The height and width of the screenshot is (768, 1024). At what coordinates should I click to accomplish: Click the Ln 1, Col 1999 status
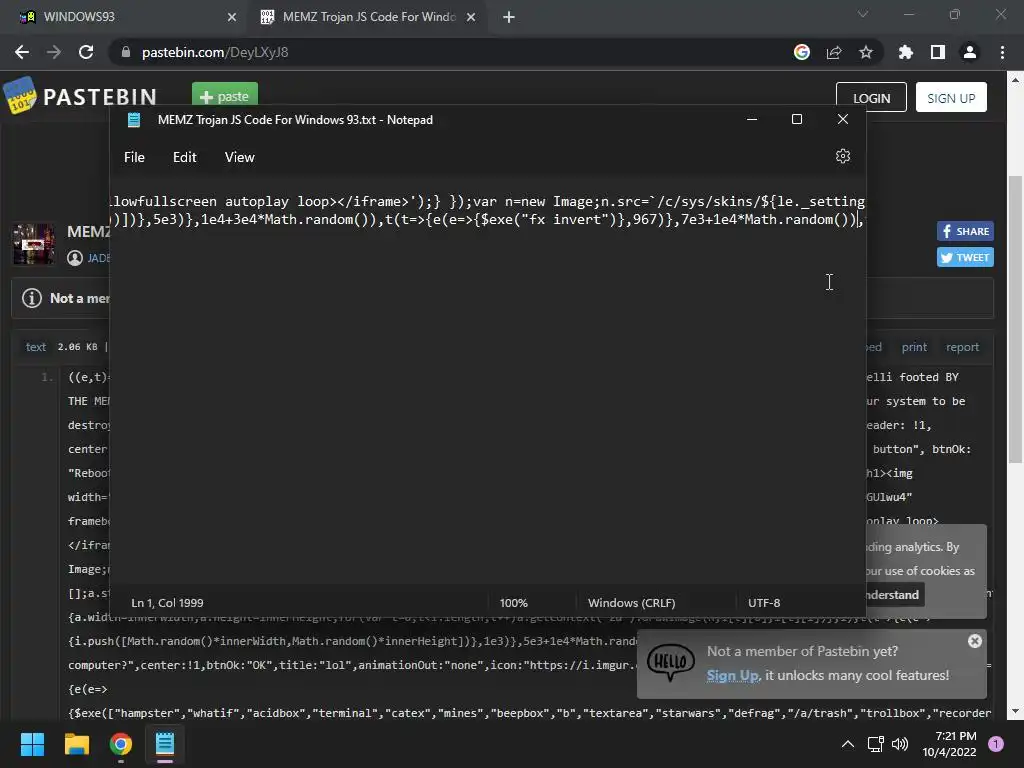[167, 603]
